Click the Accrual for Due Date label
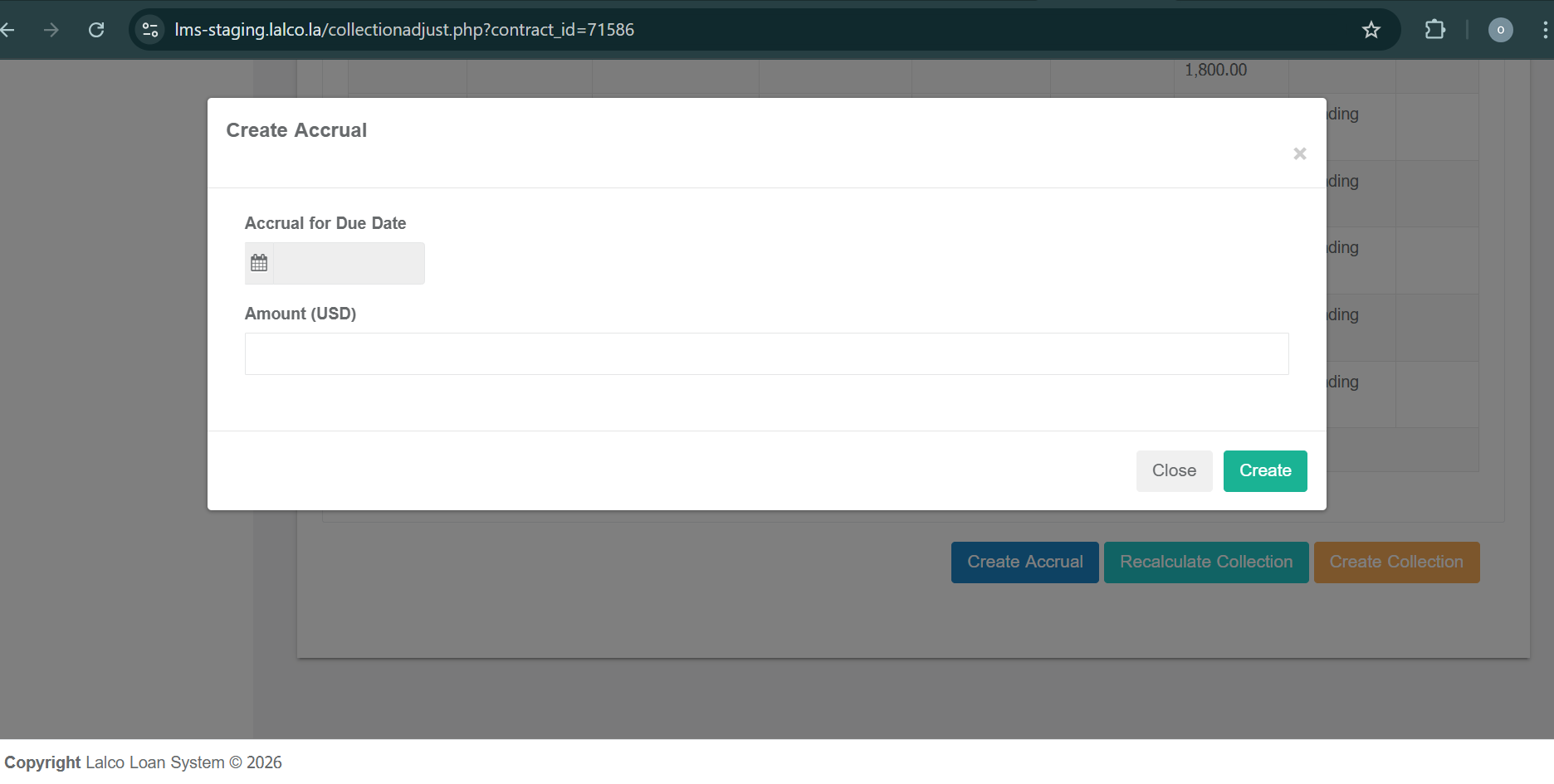Image resolution: width=1554 pixels, height=784 pixels. pos(325,223)
